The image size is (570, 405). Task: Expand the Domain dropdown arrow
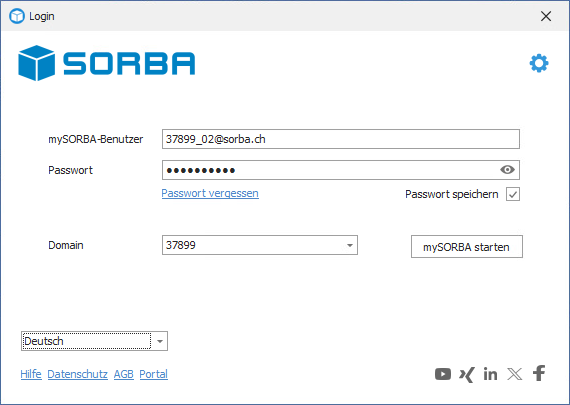click(350, 245)
